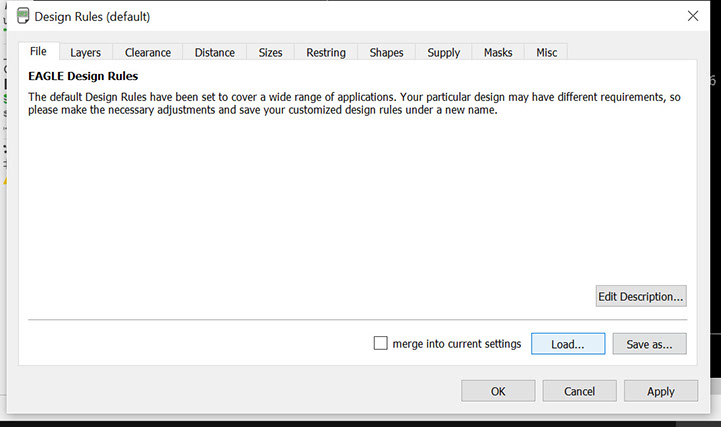Confirm with the OK button
Screen dimensions: 721x427
point(498,391)
